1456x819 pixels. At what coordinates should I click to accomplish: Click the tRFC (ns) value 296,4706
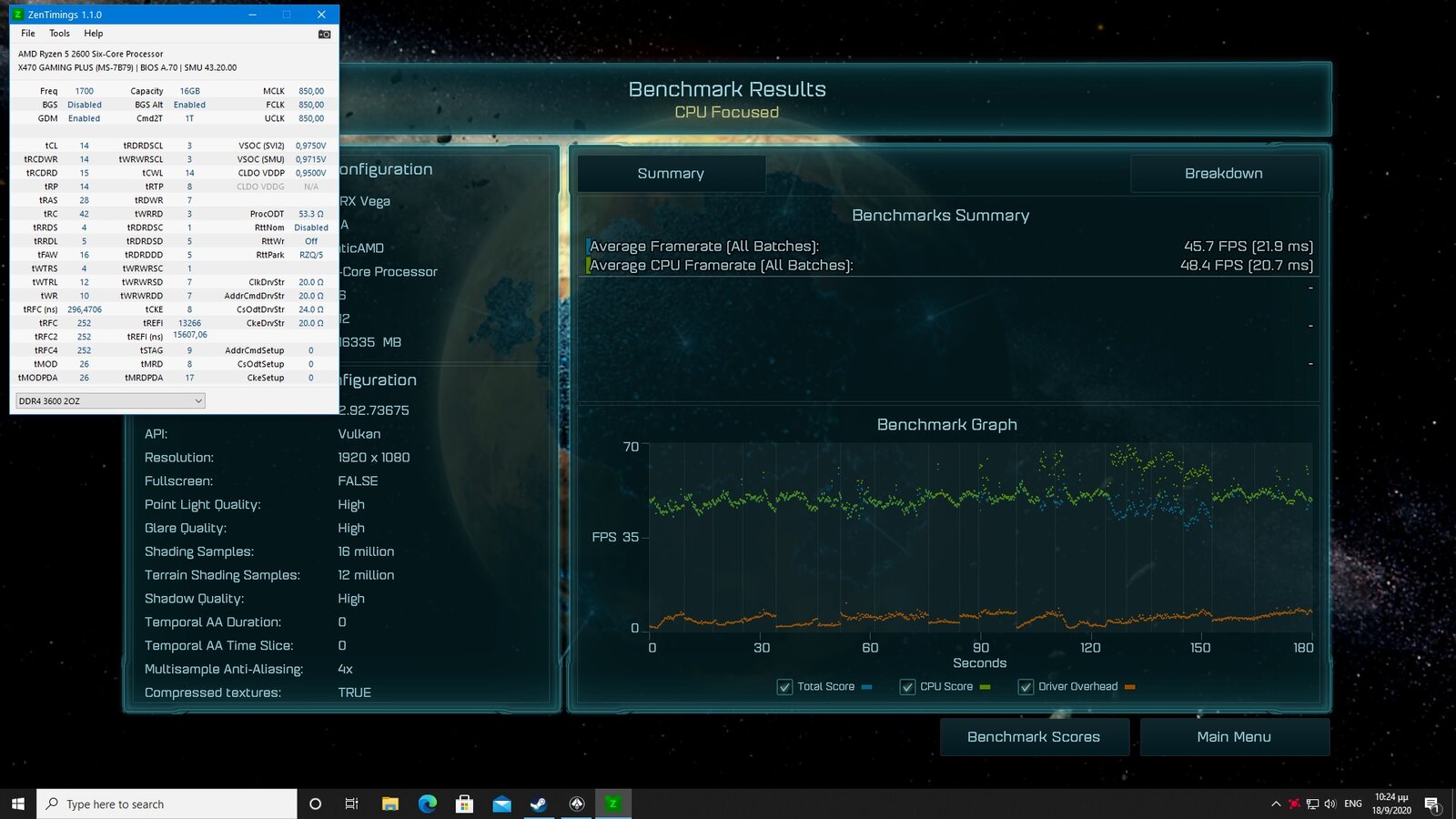(85, 309)
